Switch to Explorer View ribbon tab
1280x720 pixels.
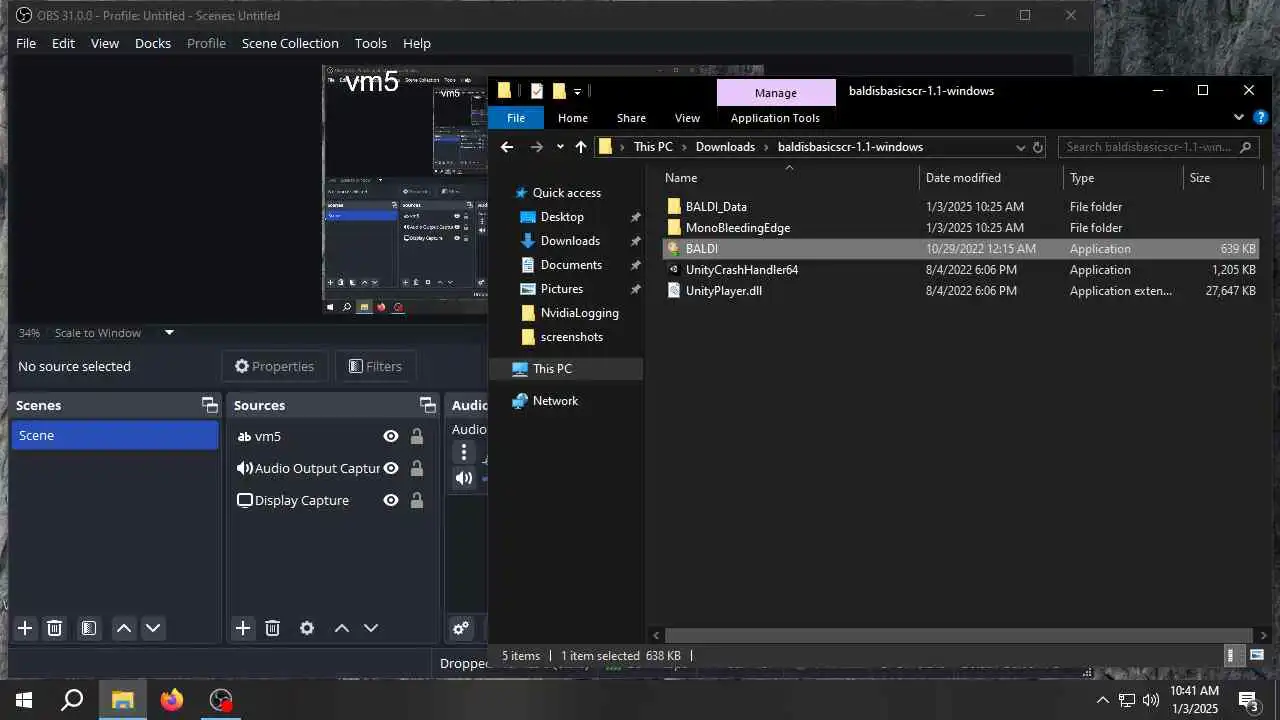point(687,118)
